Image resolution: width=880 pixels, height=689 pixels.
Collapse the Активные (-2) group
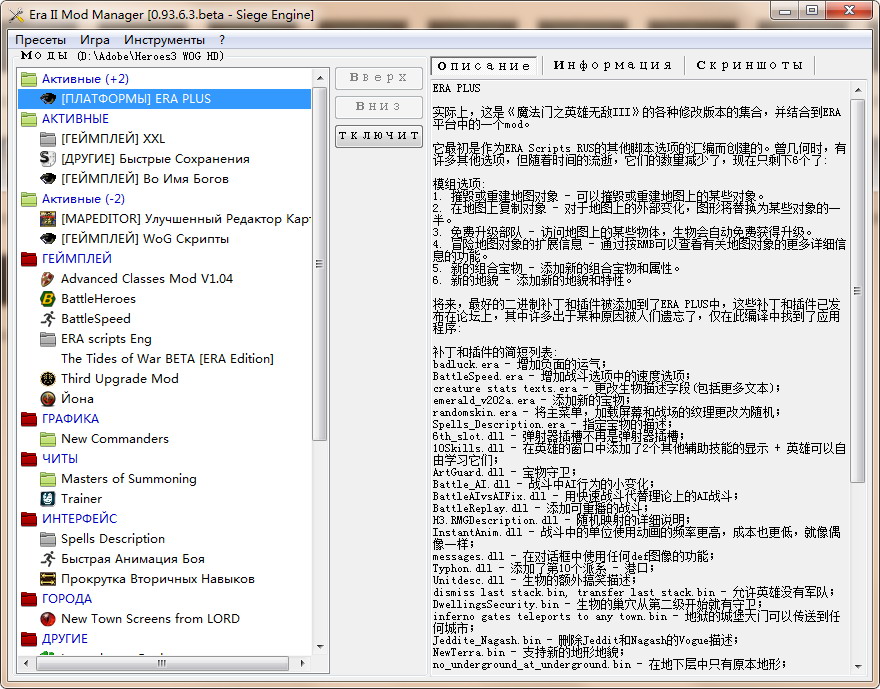pos(29,199)
